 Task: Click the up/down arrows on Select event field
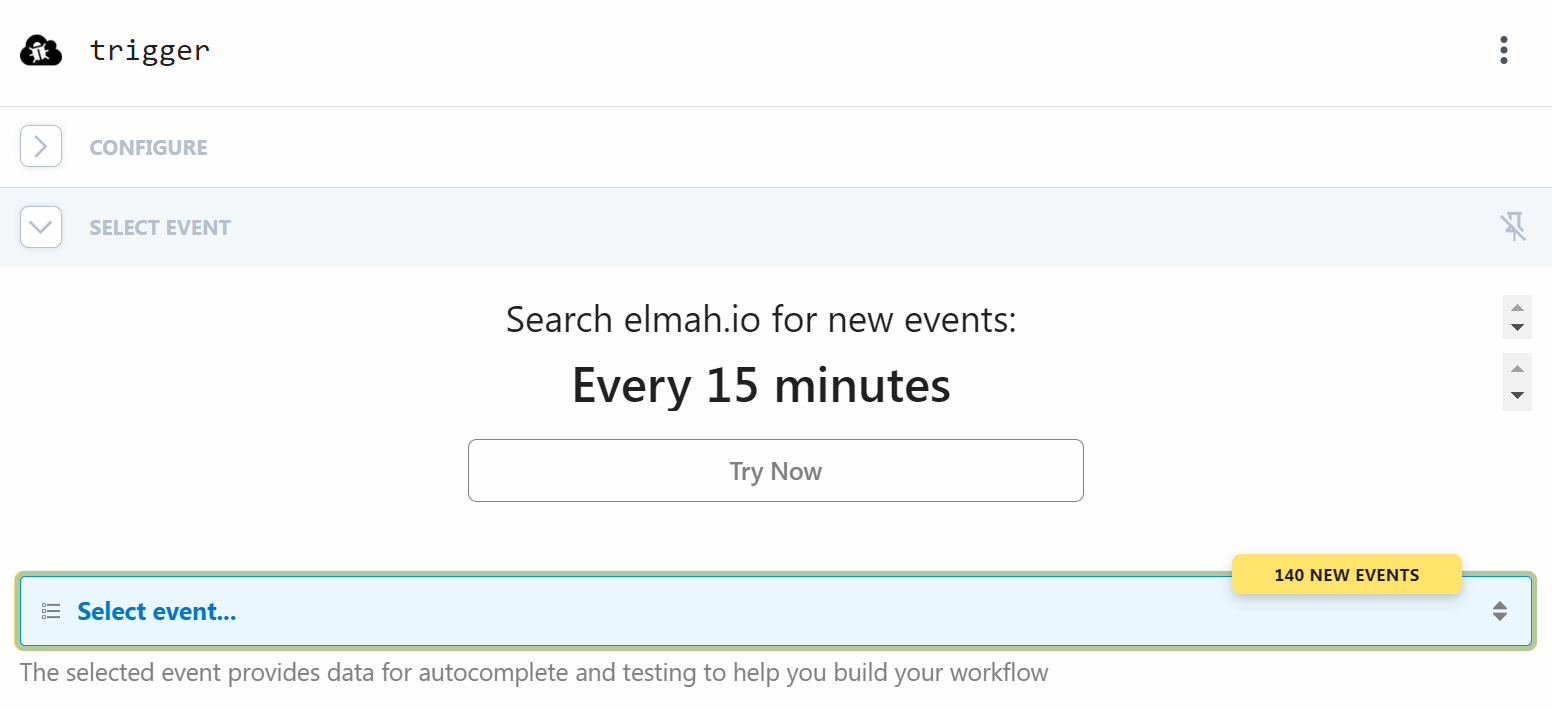tap(1499, 611)
